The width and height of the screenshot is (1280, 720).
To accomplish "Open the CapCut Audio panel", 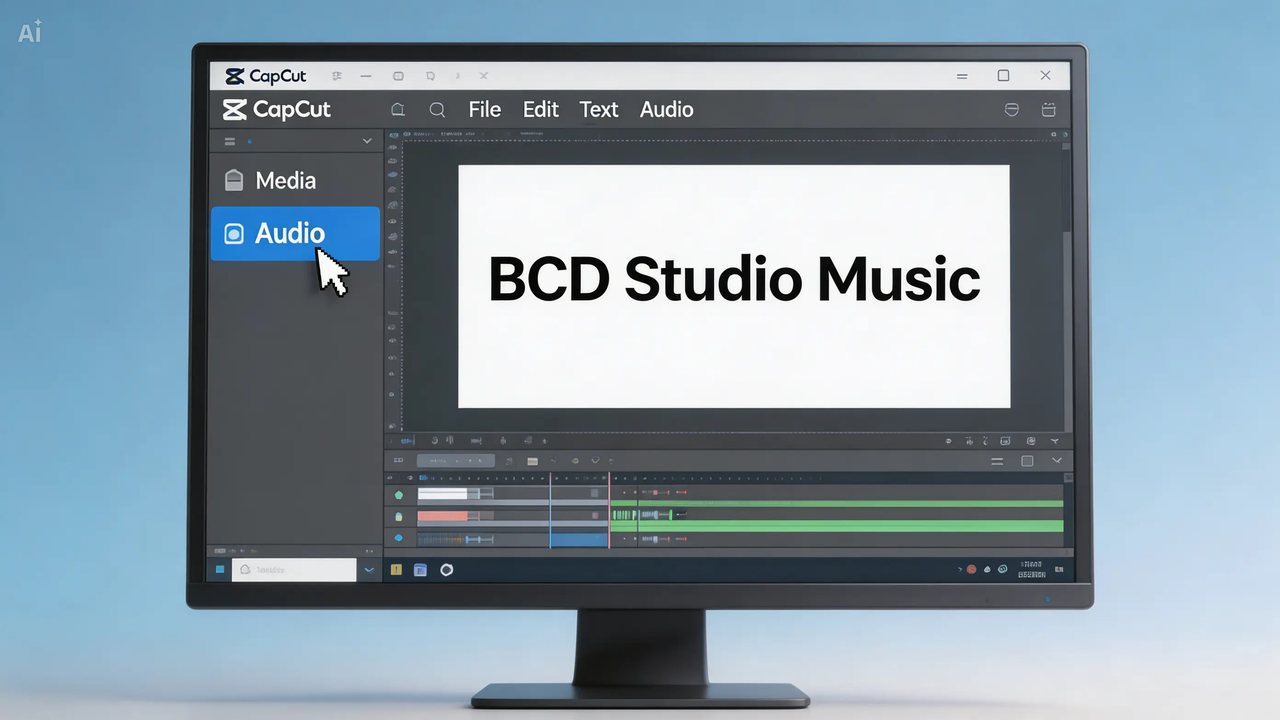I will (289, 233).
